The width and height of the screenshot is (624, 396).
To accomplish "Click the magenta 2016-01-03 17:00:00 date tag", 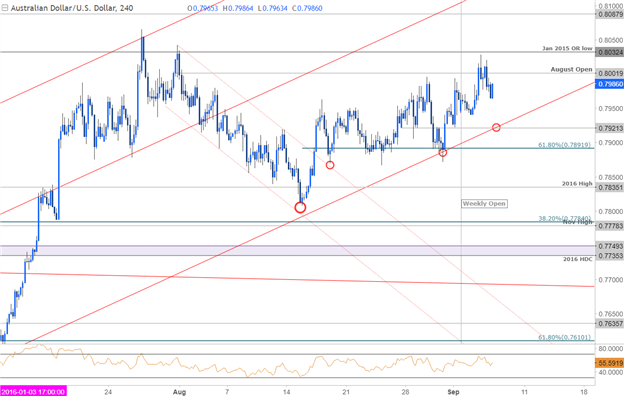I will pyautogui.click(x=33, y=392).
